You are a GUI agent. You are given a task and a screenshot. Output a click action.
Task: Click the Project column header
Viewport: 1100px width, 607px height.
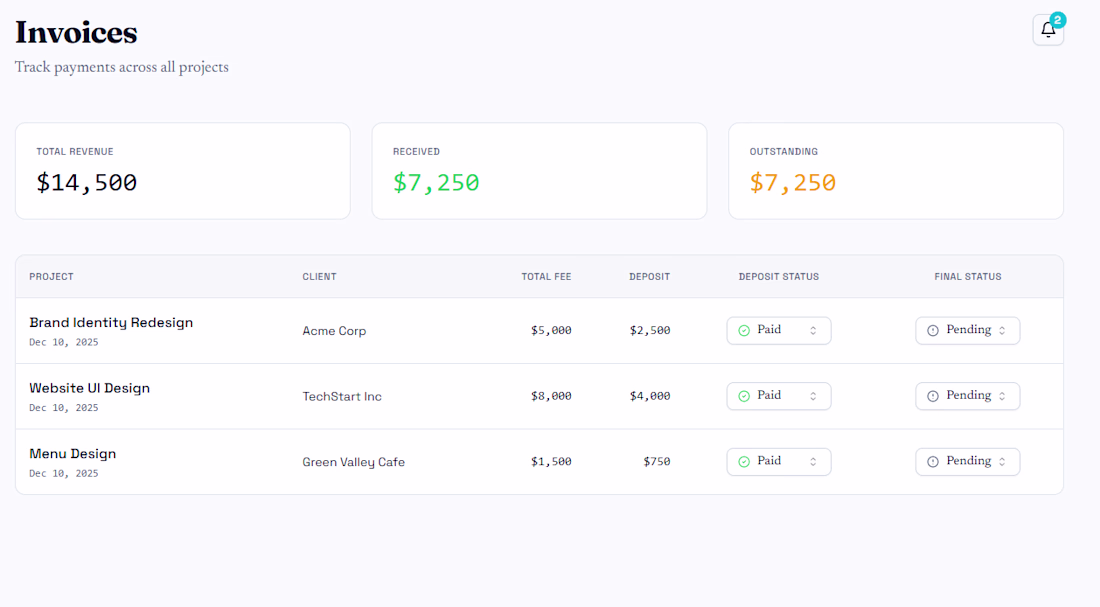[51, 277]
